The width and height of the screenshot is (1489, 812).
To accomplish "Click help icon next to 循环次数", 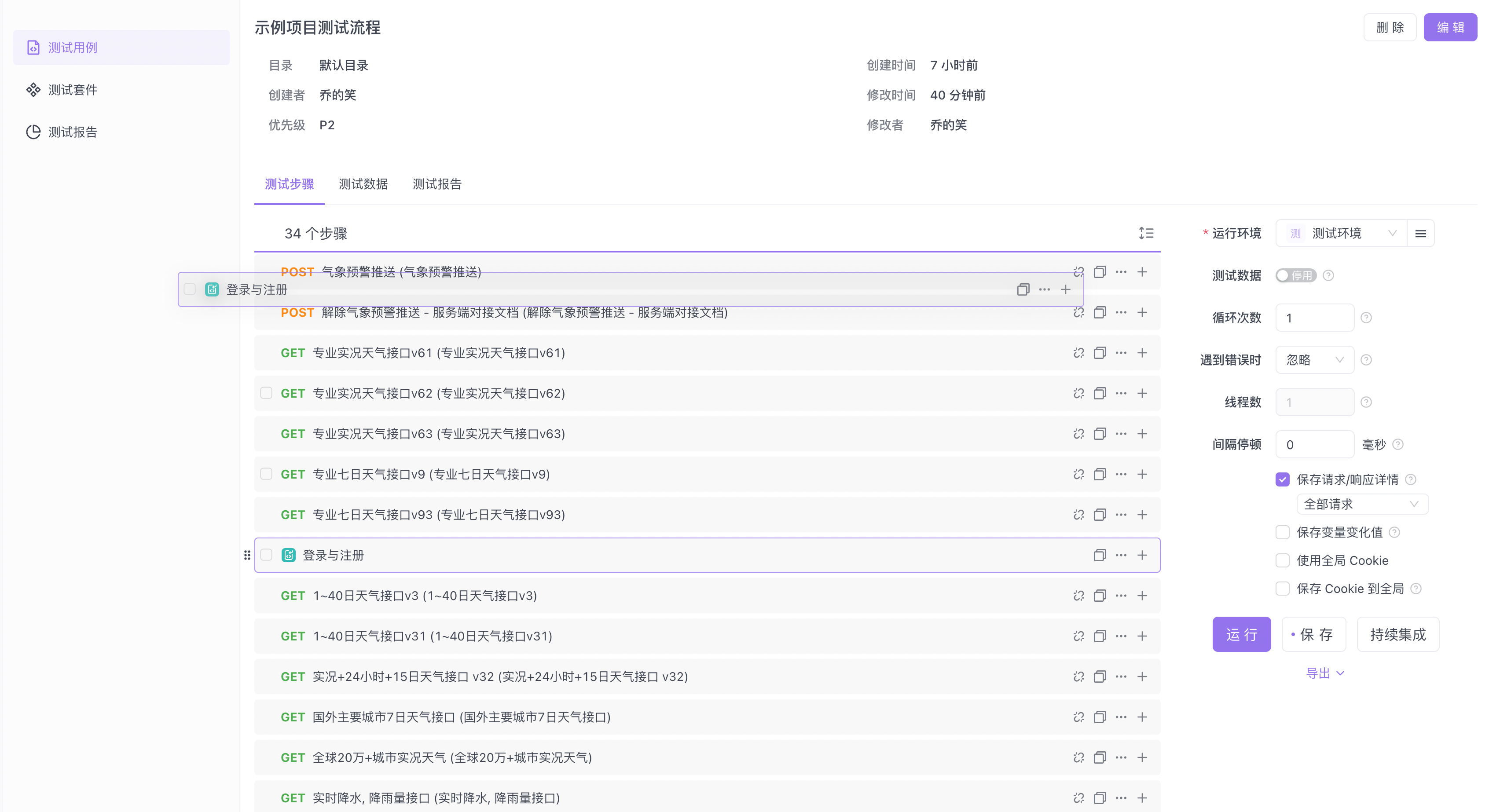I will coord(1366,318).
